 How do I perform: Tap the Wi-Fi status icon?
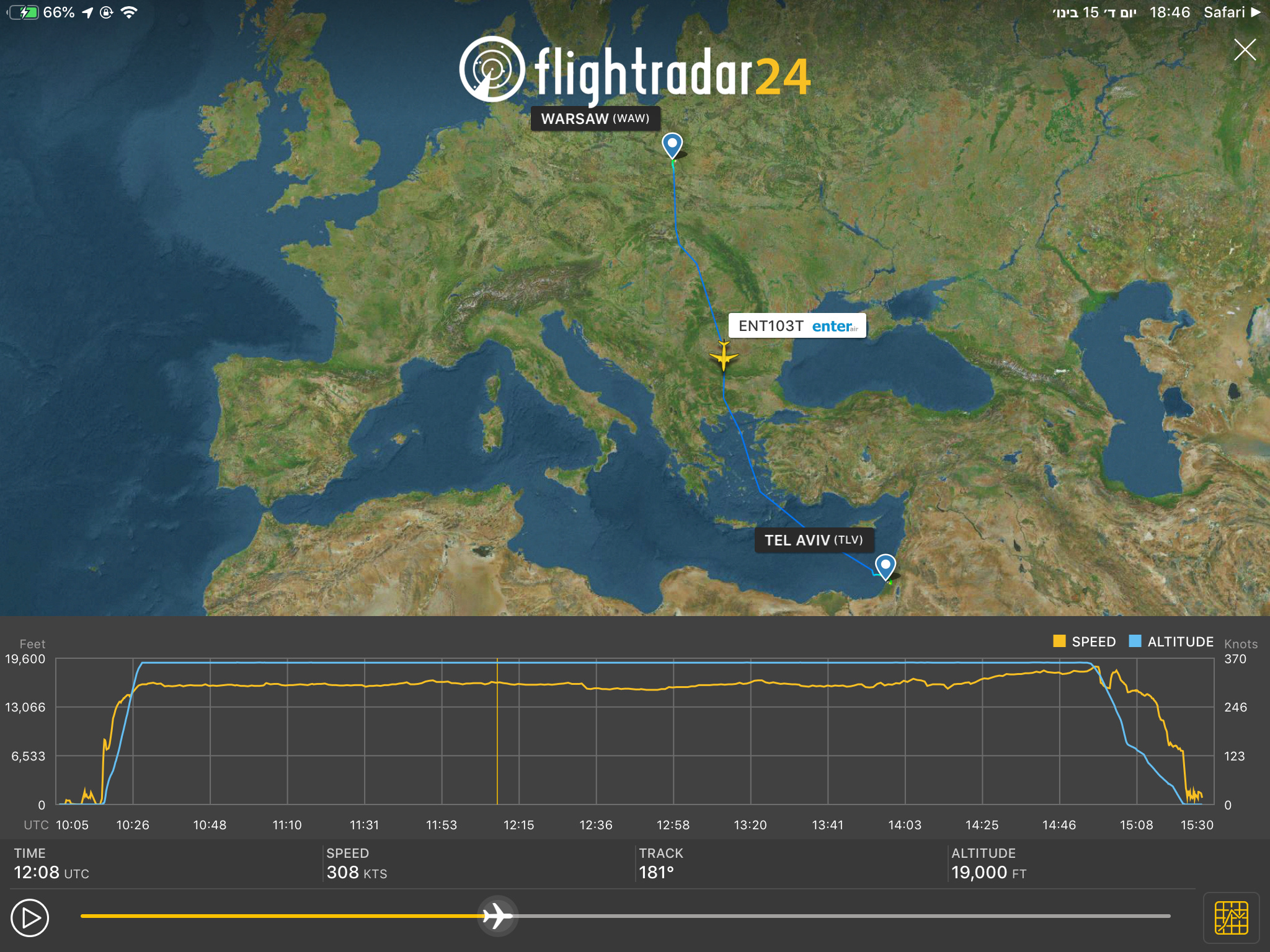pos(129,12)
